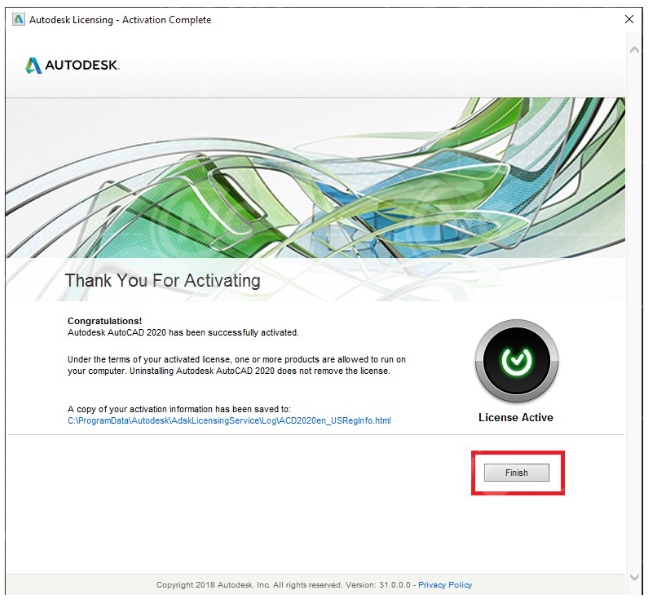Click 'Autodesk AutoCAD 2020 has been successfully activated' text
The width and height of the screenshot is (649, 601).
coord(183,332)
